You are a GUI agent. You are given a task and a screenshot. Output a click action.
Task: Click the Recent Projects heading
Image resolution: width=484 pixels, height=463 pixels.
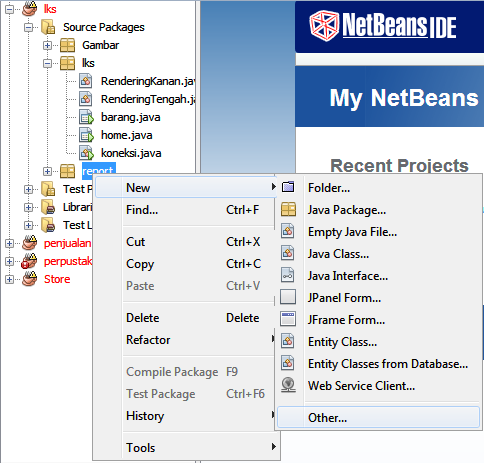click(x=399, y=165)
